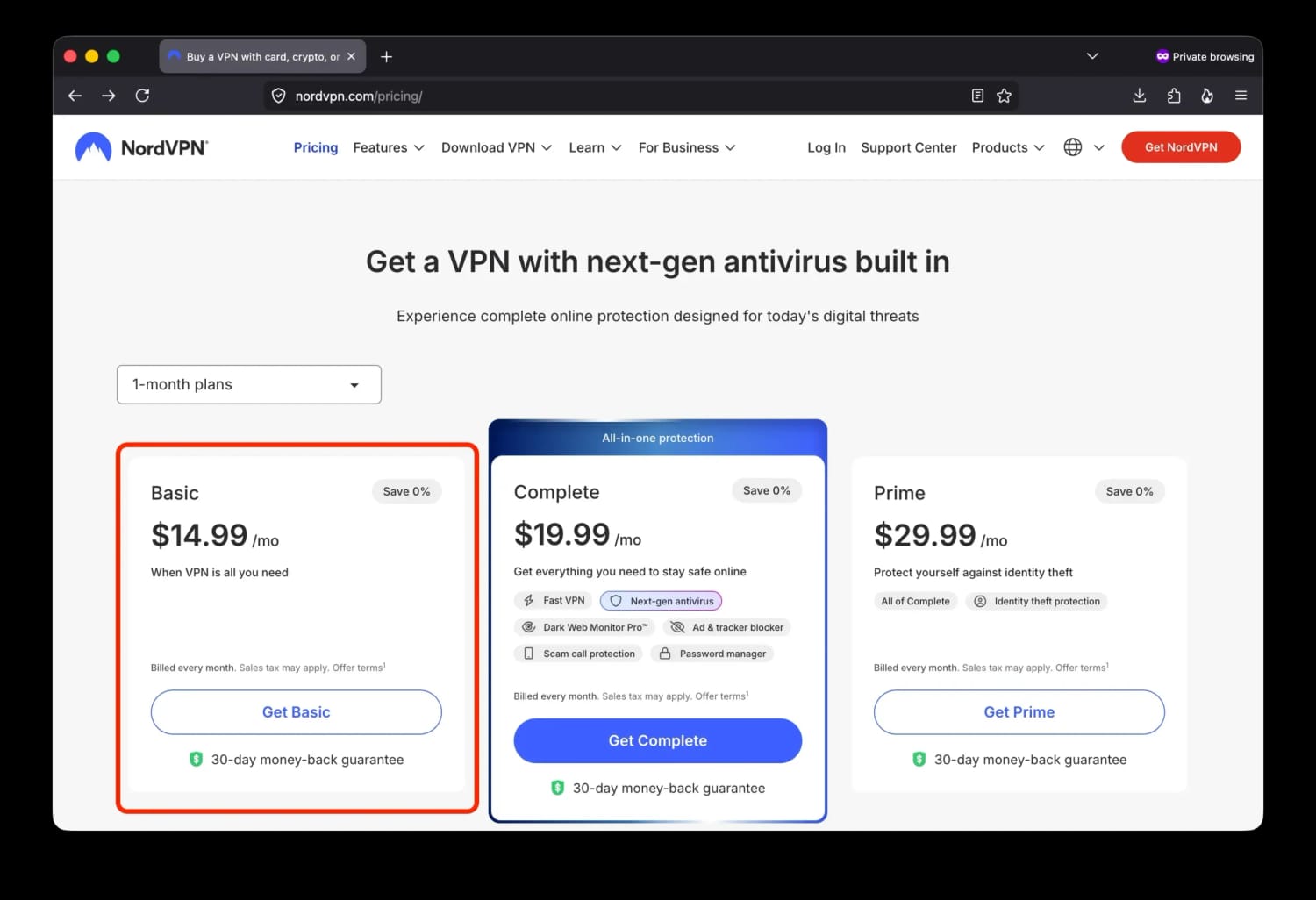Open browser downloads panel
1316x900 pixels.
[x=1140, y=96]
